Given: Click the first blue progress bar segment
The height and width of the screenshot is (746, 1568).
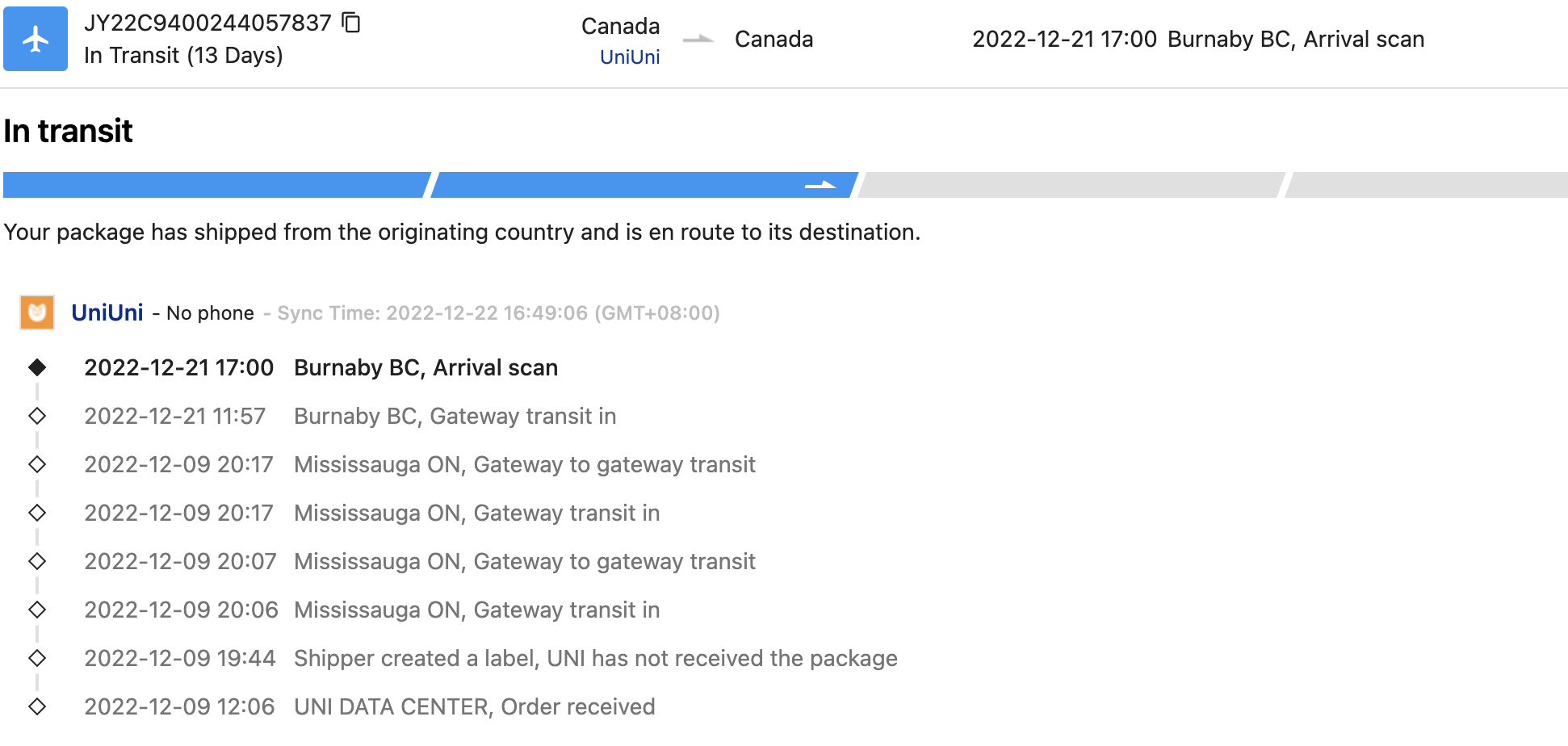Looking at the screenshot, I should click(x=215, y=185).
